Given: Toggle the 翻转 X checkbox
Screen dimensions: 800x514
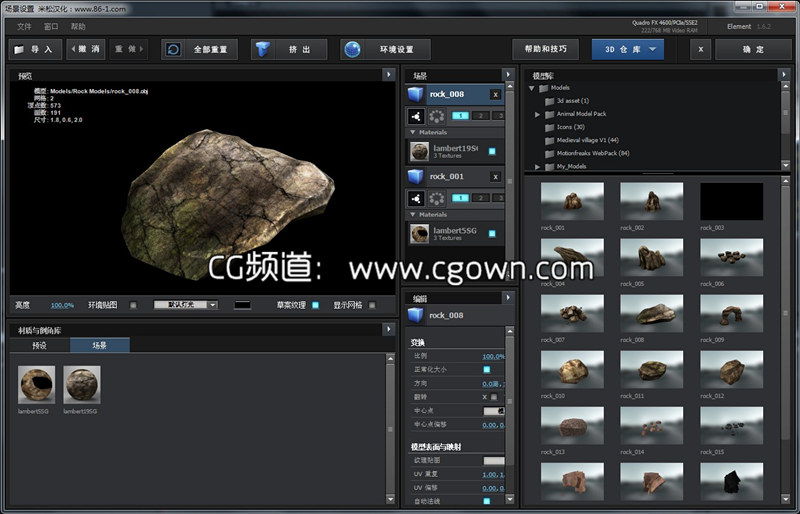Looking at the screenshot, I should click(493, 397).
